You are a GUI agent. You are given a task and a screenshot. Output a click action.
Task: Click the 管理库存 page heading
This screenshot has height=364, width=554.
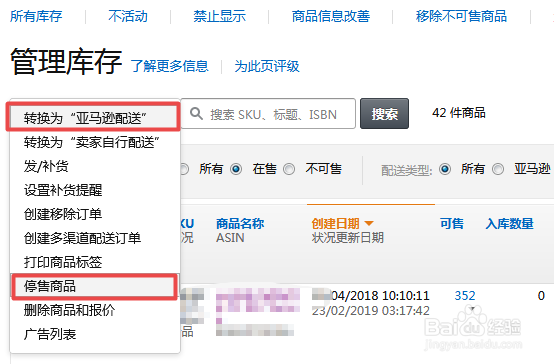coord(66,62)
